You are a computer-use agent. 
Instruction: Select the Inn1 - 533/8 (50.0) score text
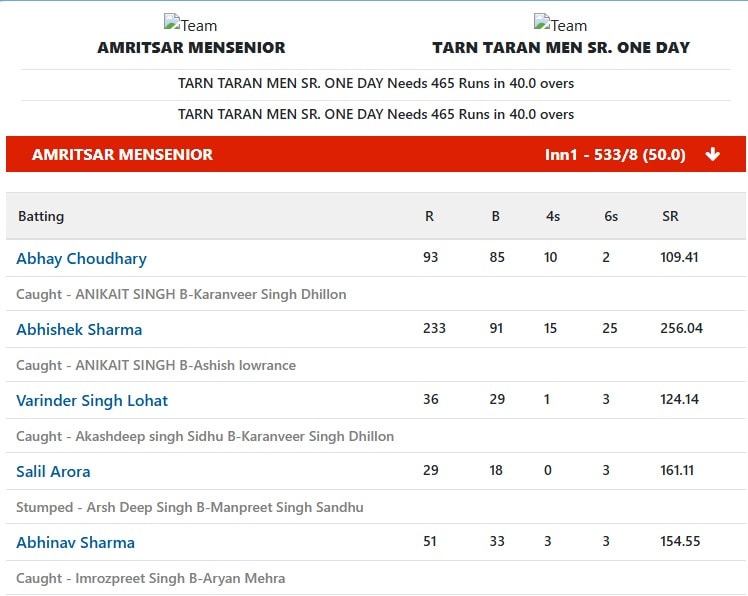coord(615,155)
